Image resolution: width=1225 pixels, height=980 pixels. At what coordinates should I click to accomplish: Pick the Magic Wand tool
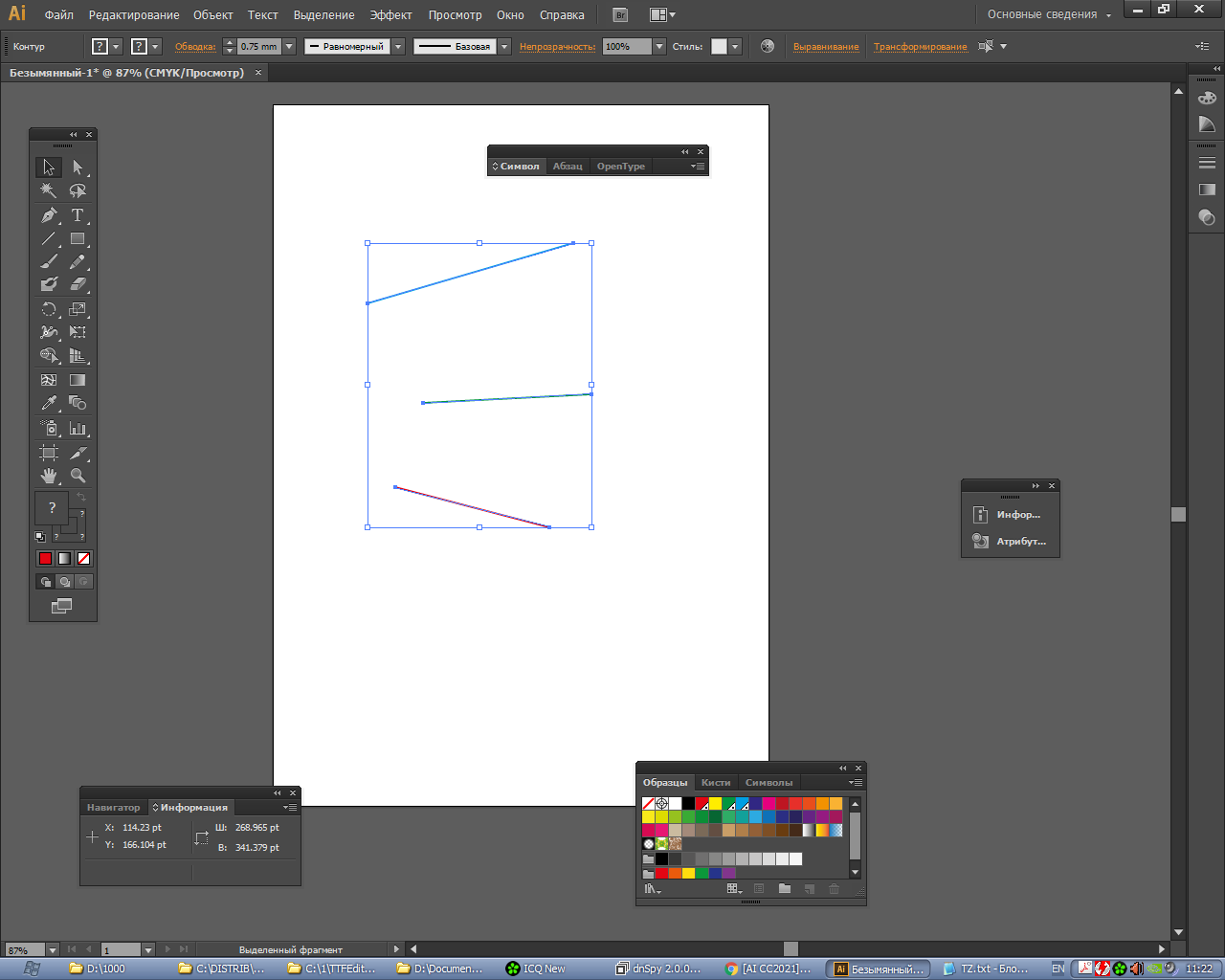[49, 190]
